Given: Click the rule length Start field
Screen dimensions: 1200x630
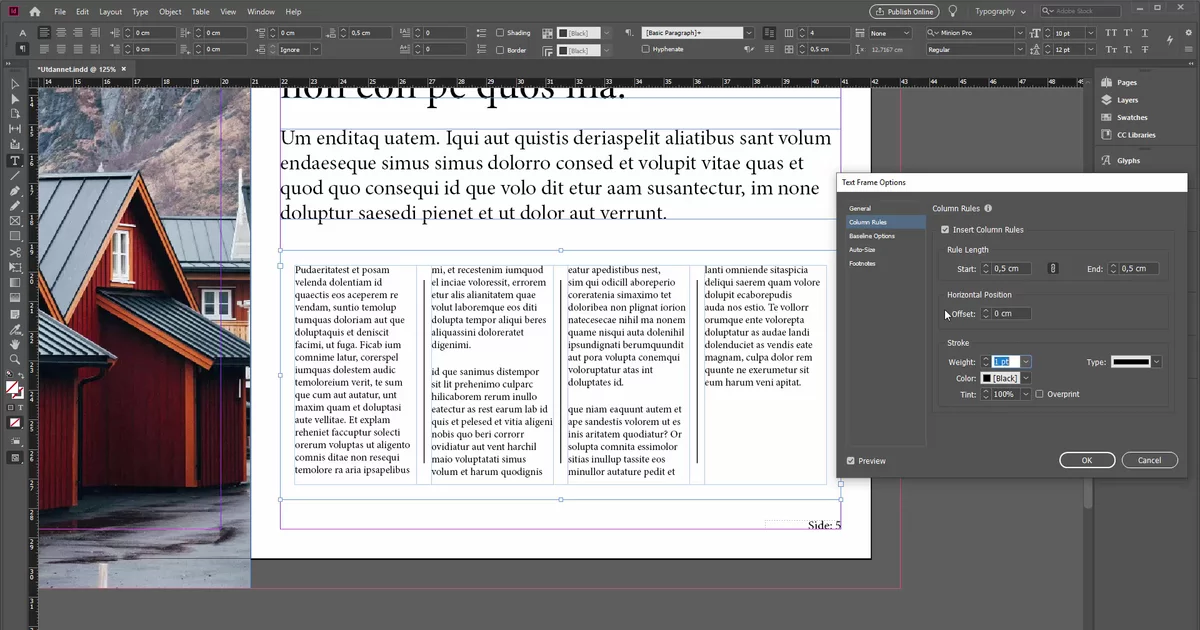Looking at the screenshot, I should tap(1012, 268).
